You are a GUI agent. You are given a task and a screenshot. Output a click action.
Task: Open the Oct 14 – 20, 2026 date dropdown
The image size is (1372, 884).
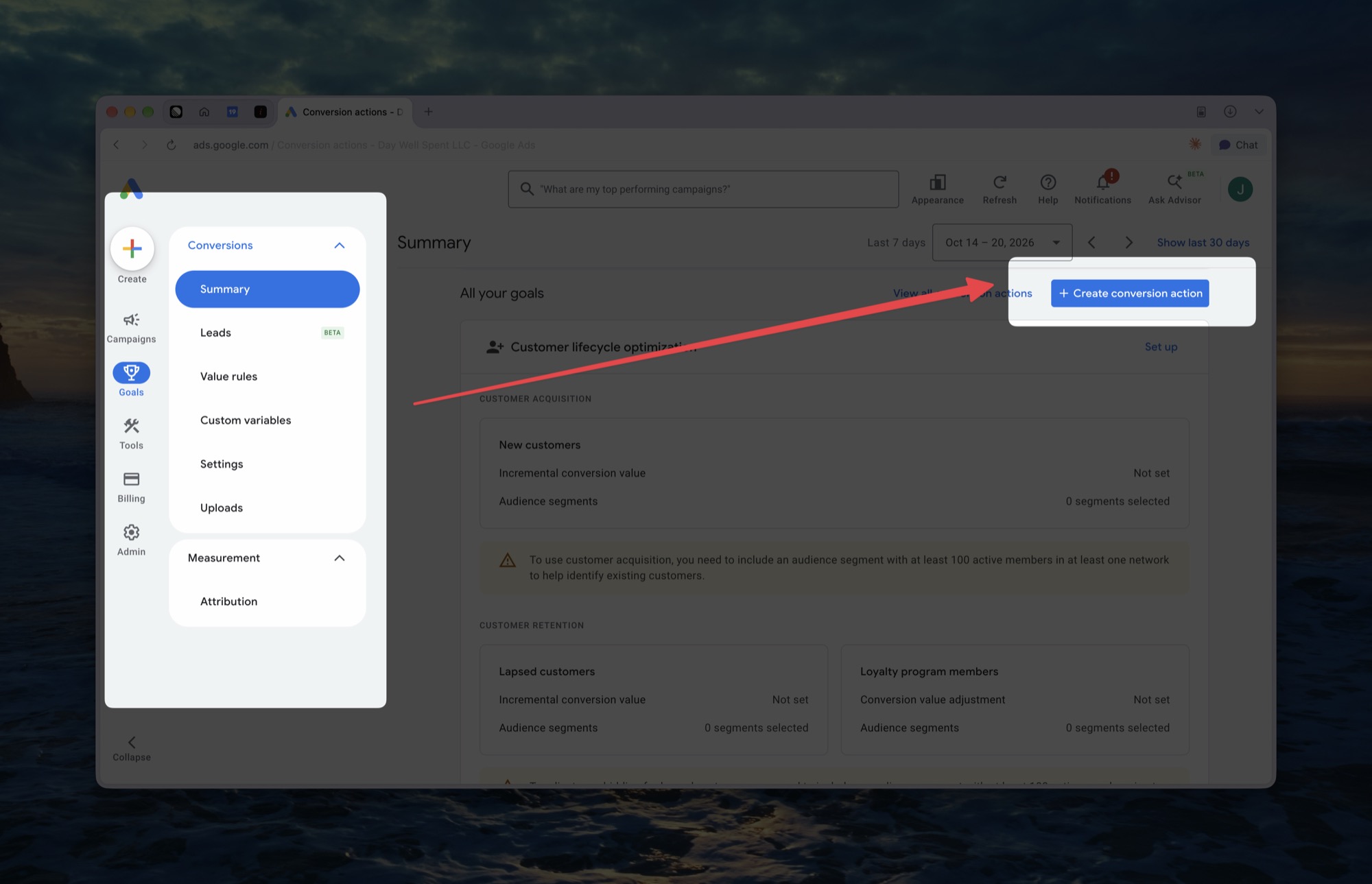1002,242
